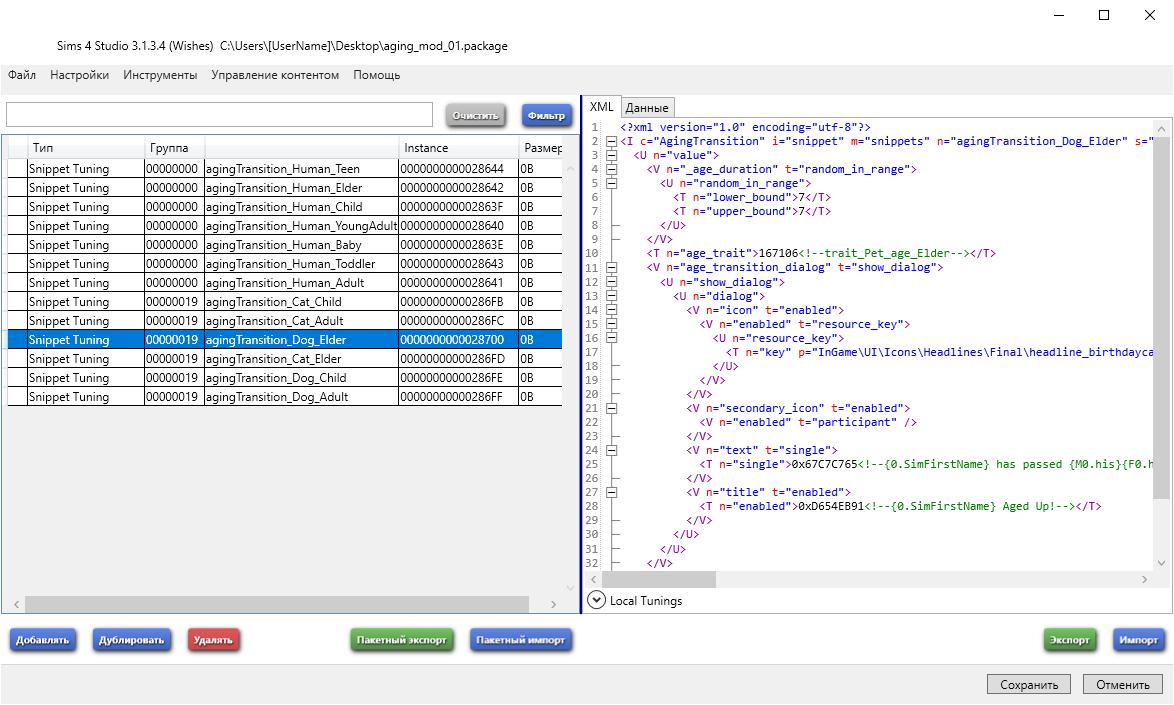Click in the filter search field
Viewport: 1174px width, 705px height.
[x=220, y=114]
